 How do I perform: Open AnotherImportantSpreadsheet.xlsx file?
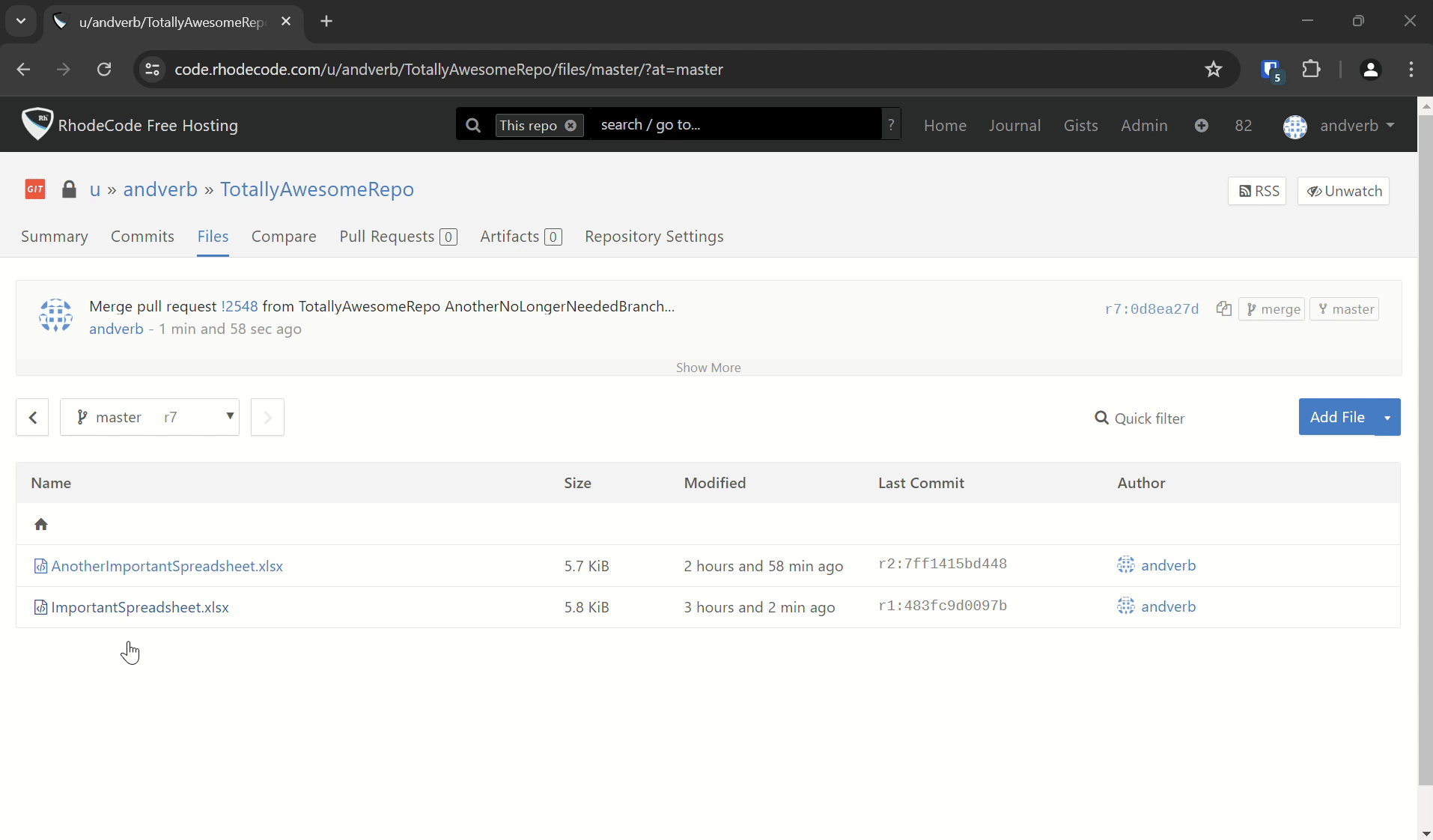tap(167, 566)
